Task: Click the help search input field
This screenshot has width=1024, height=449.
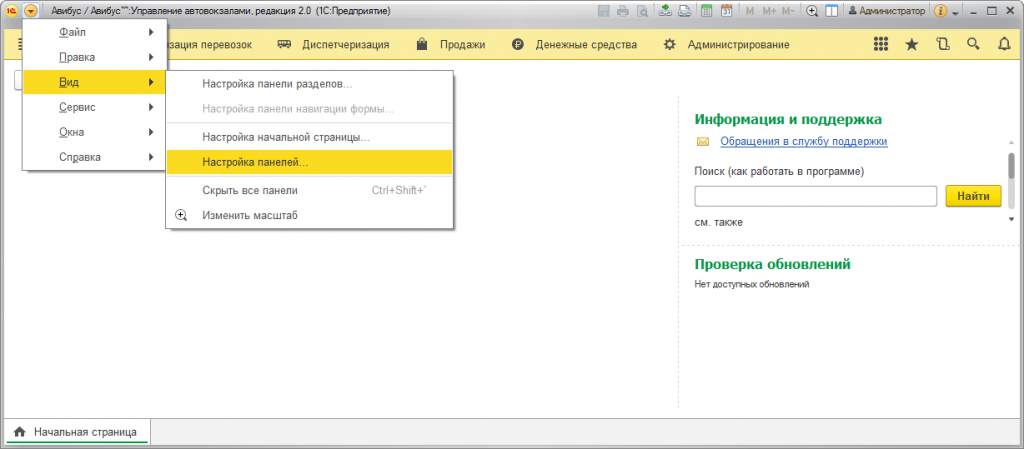Action: click(x=814, y=196)
